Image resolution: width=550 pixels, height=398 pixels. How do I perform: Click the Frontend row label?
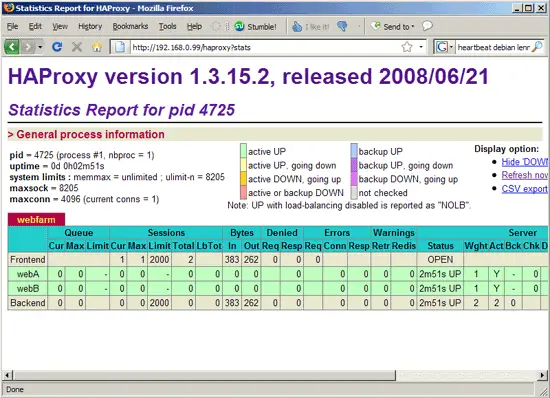tap(28, 259)
